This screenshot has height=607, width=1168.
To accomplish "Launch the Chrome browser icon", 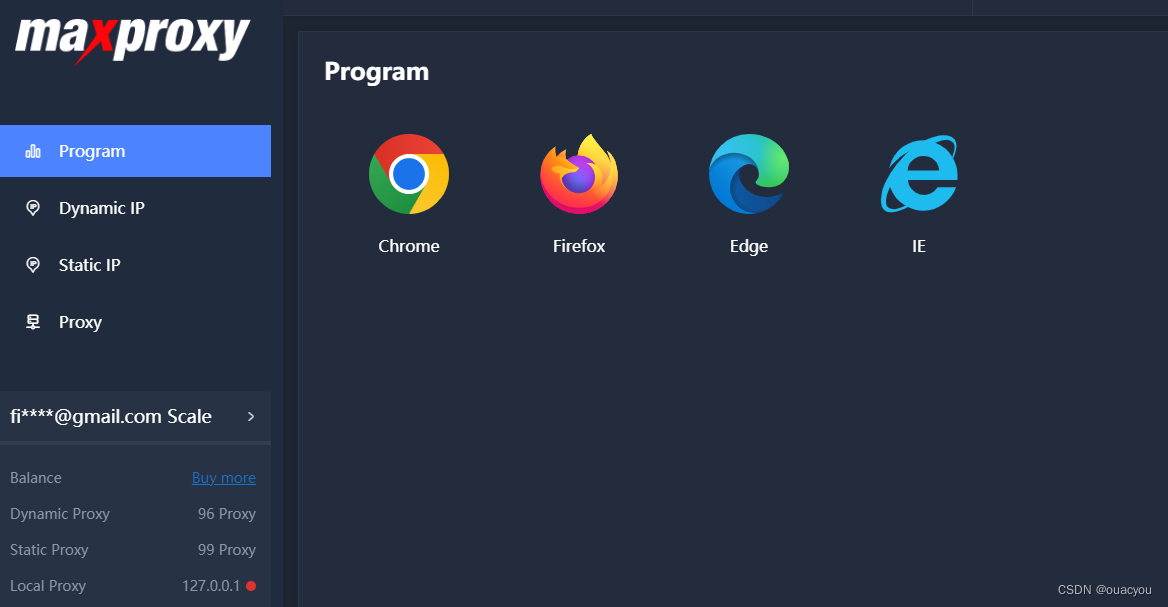I will click(409, 174).
